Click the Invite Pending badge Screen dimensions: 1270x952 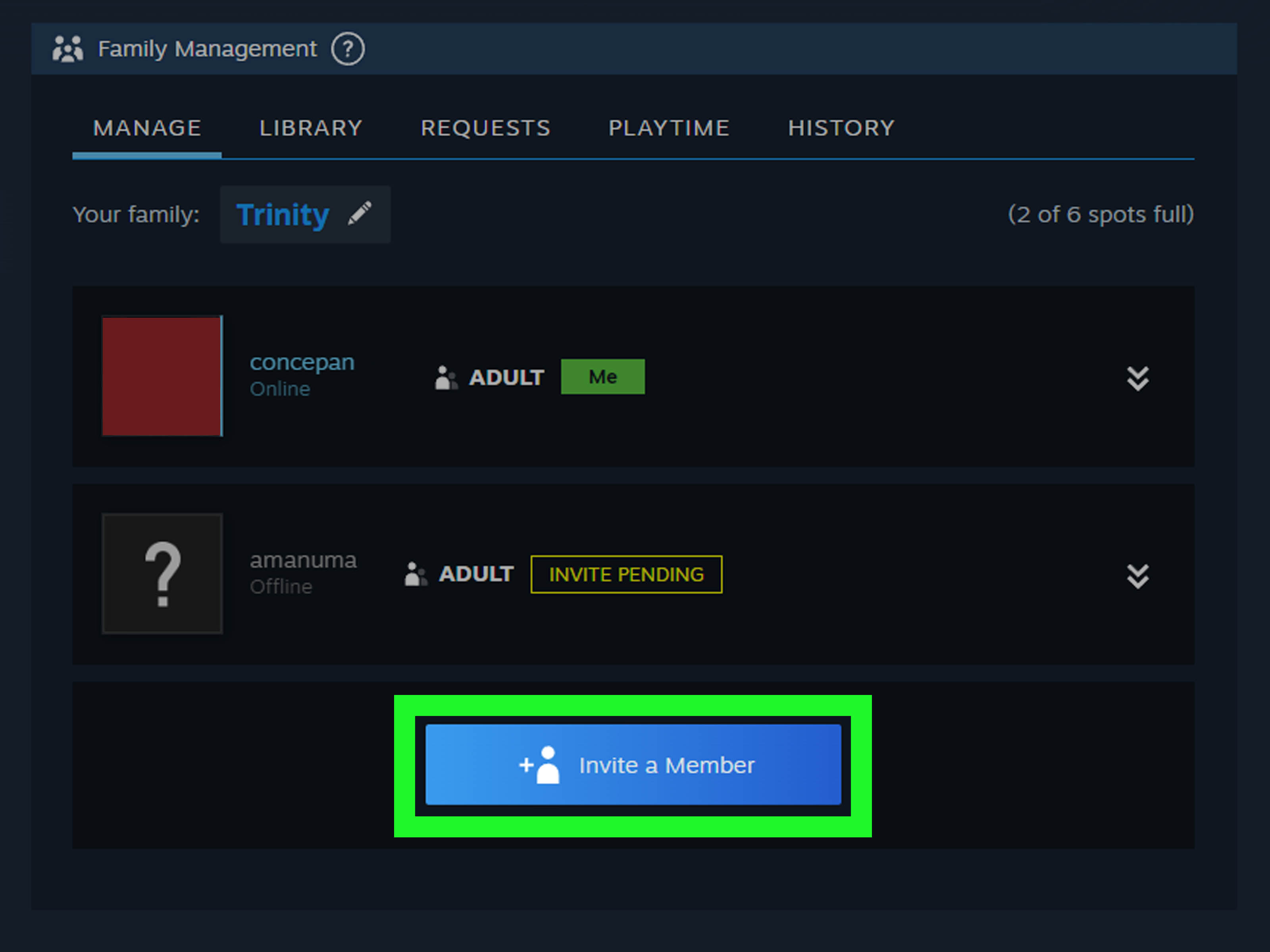coord(626,574)
